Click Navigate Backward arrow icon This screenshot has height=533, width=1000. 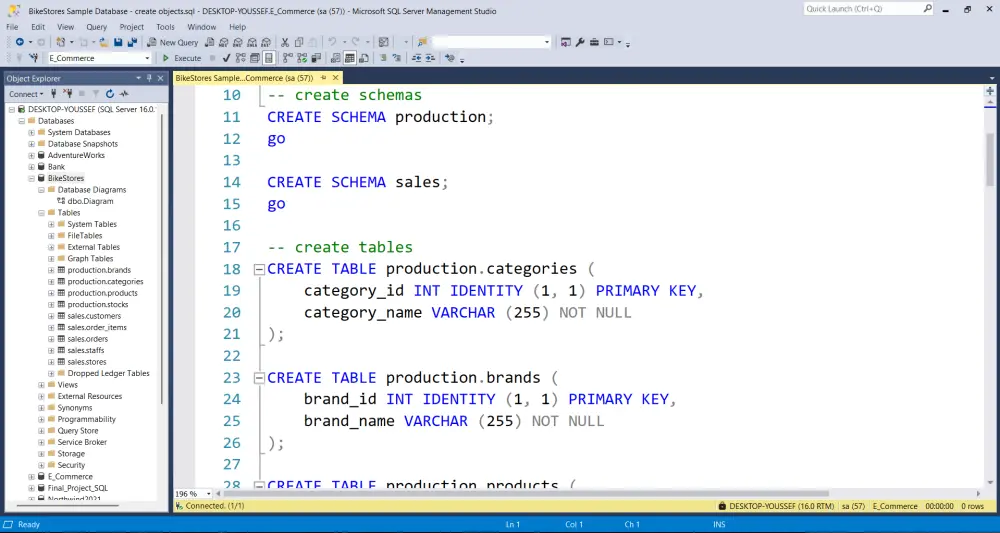pos(19,42)
